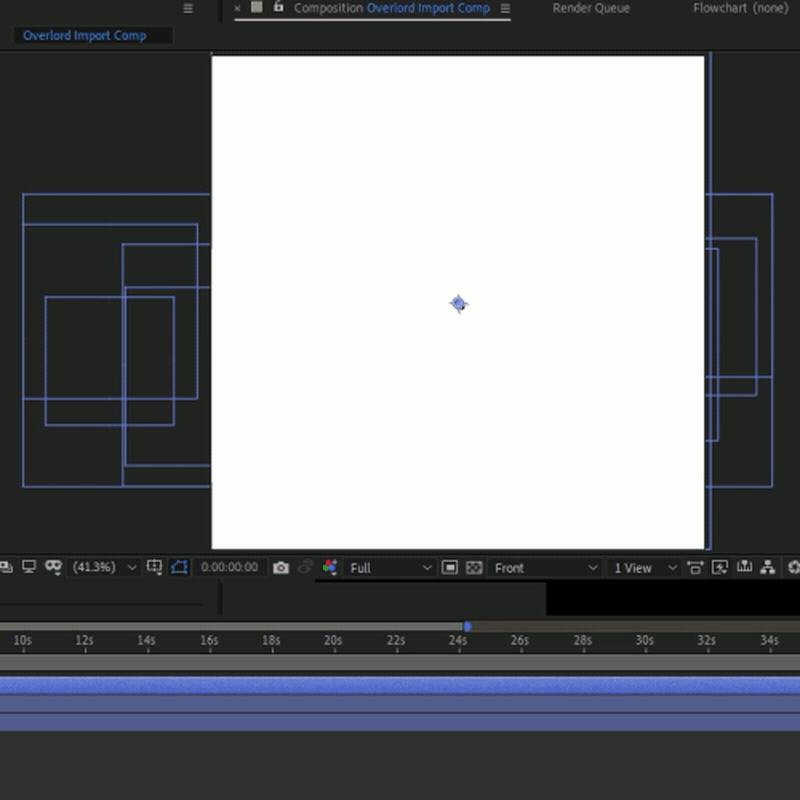Image resolution: width=800 pixels, height=800 pixels.
Task: Click the 16s time ruler mark
Action: click(209, 640)
